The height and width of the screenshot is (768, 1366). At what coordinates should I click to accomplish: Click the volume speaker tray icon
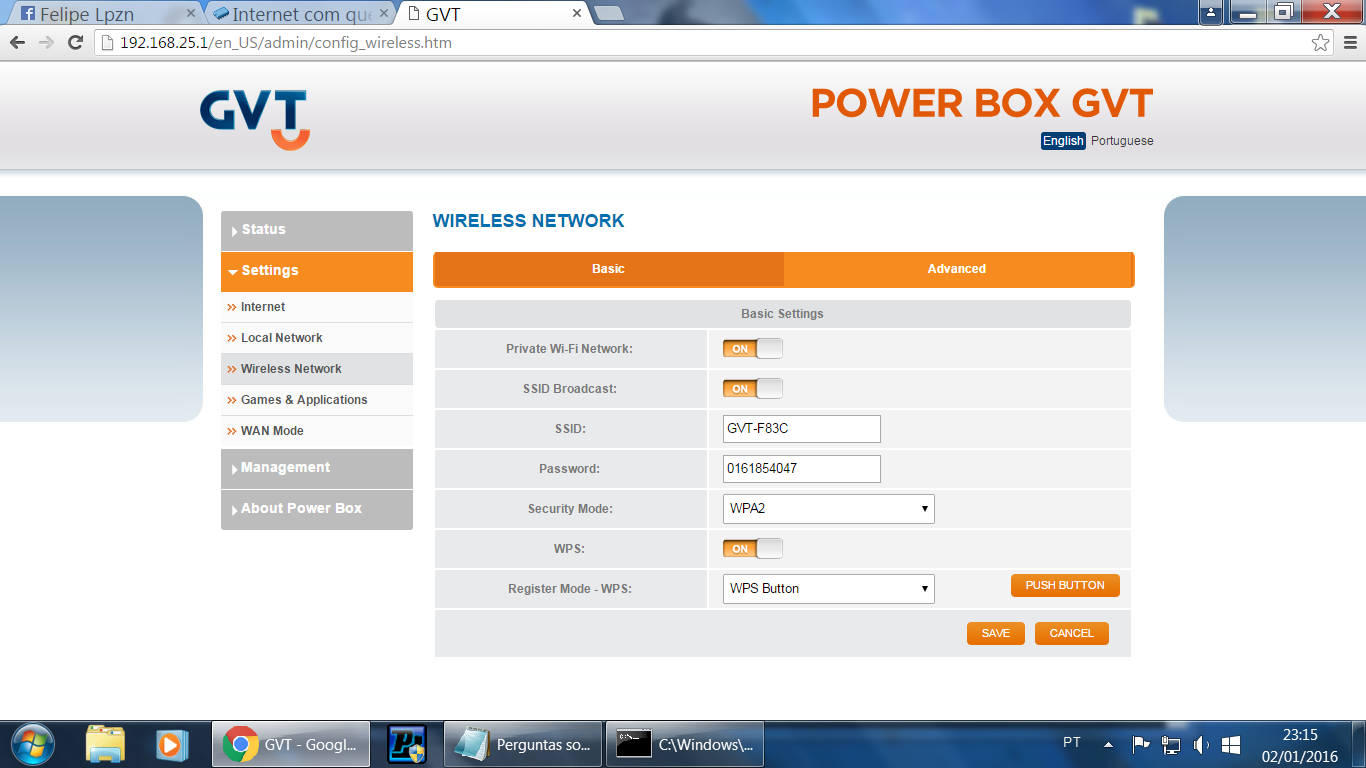coord(1201,745)
